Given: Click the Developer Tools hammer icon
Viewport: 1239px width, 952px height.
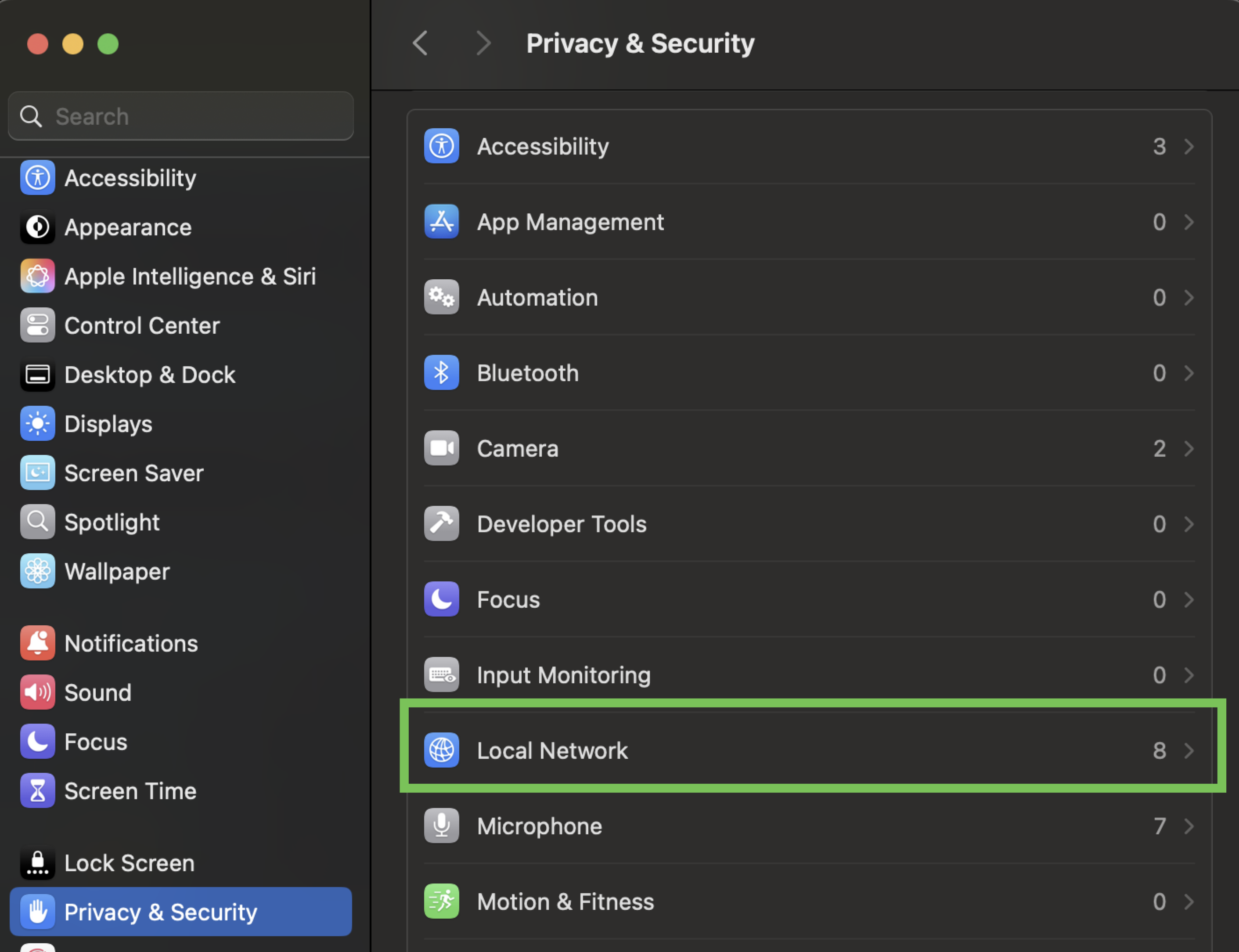Looking at the screenshot, I should 441,523.
